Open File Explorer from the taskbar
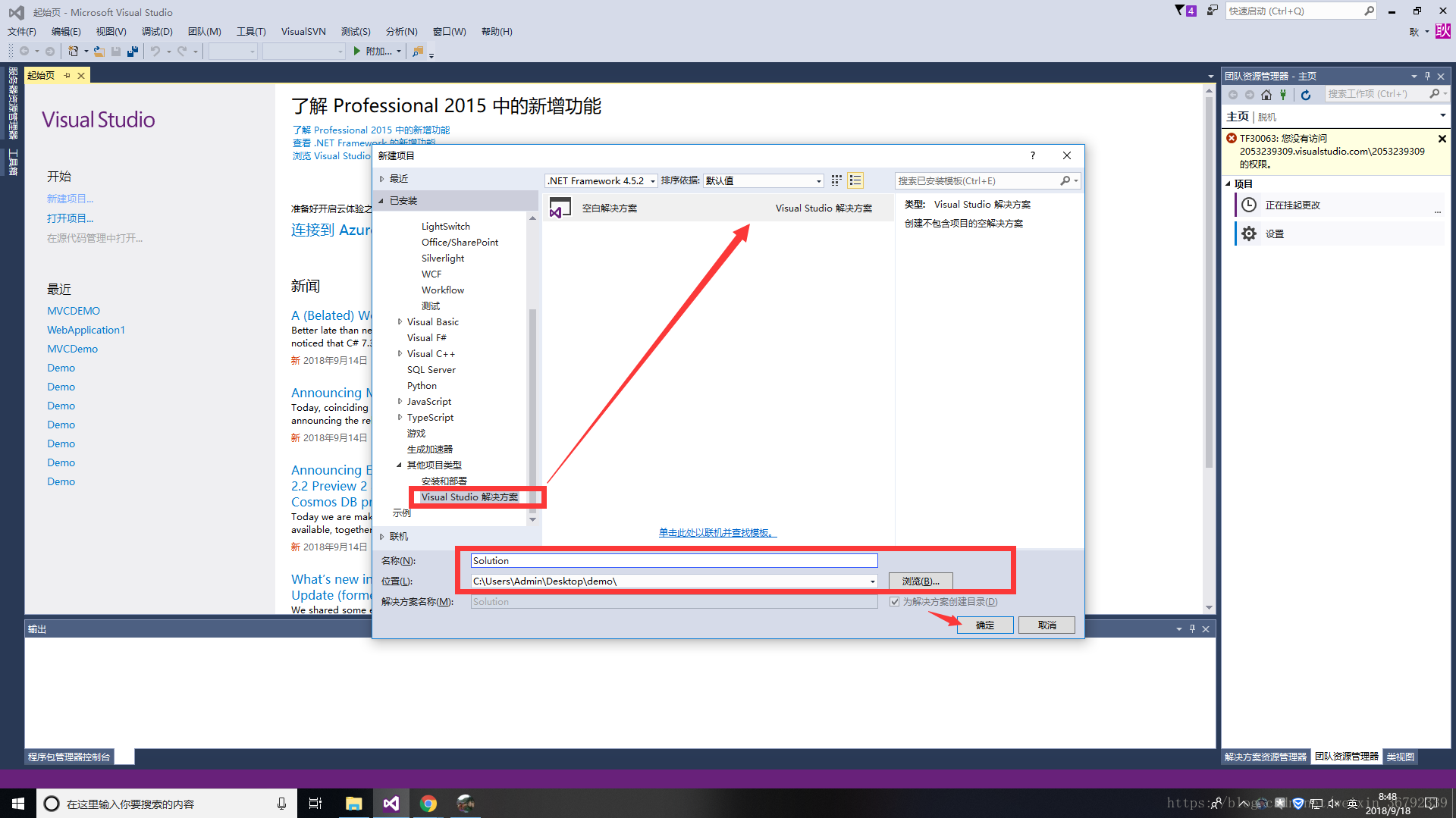Screen dimensions: 1456x818 [353, 804]
